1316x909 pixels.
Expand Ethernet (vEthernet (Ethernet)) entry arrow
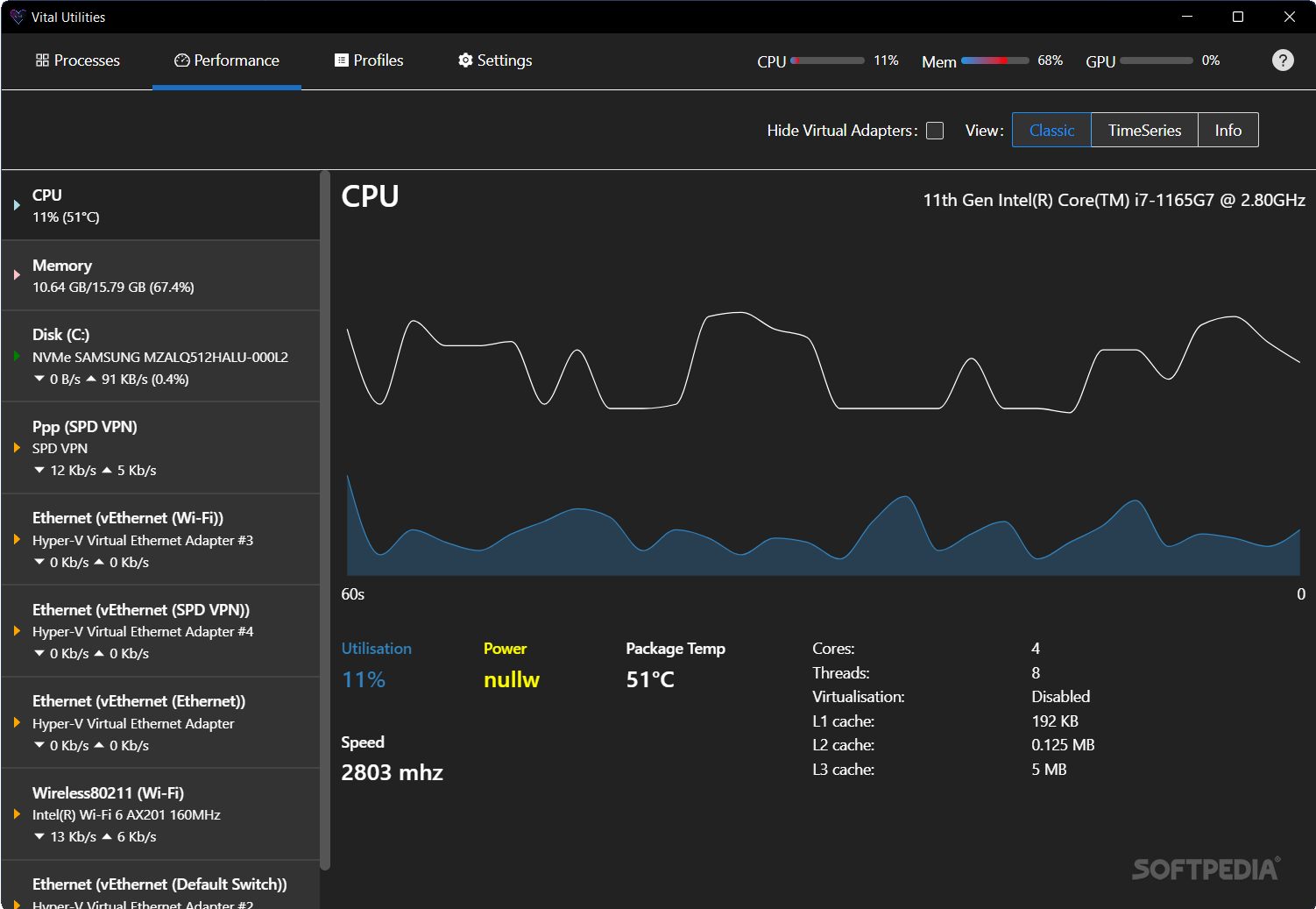pyautogui.click(x=17, y=722)
